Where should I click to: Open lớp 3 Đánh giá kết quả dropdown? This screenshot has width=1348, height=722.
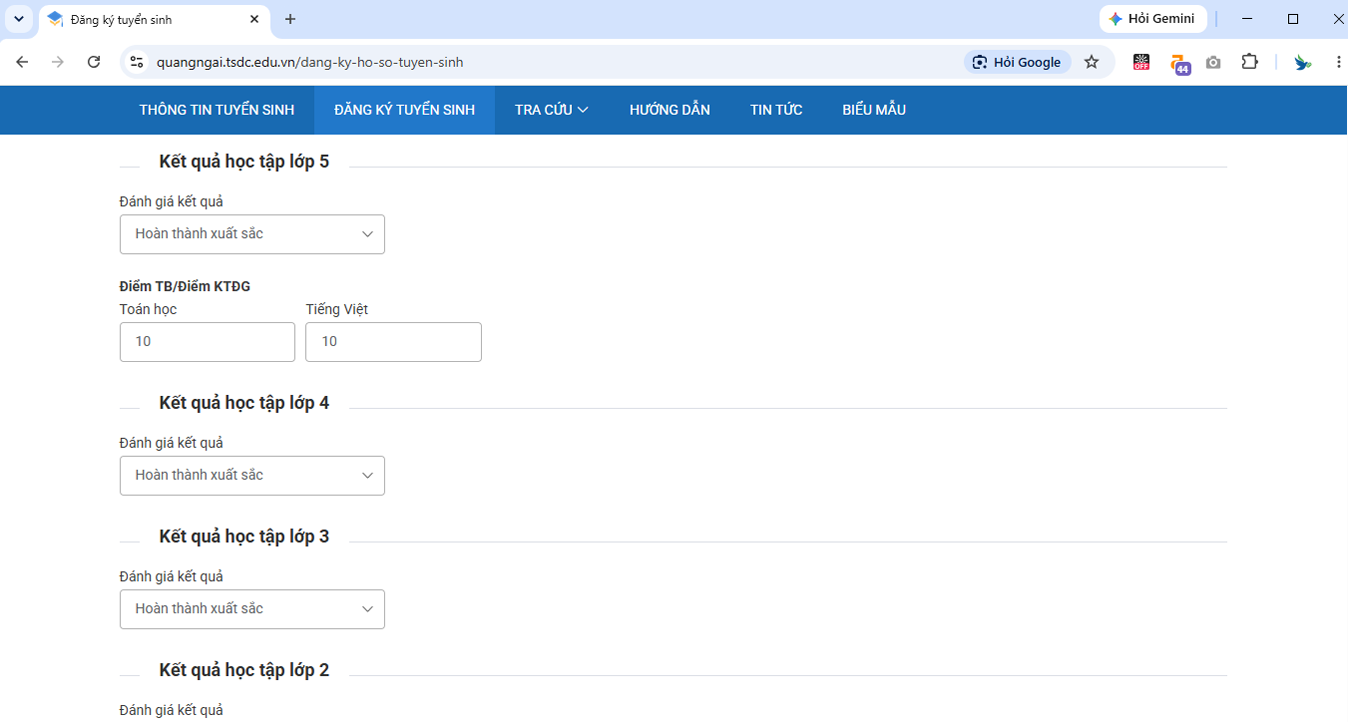(252, 609)
